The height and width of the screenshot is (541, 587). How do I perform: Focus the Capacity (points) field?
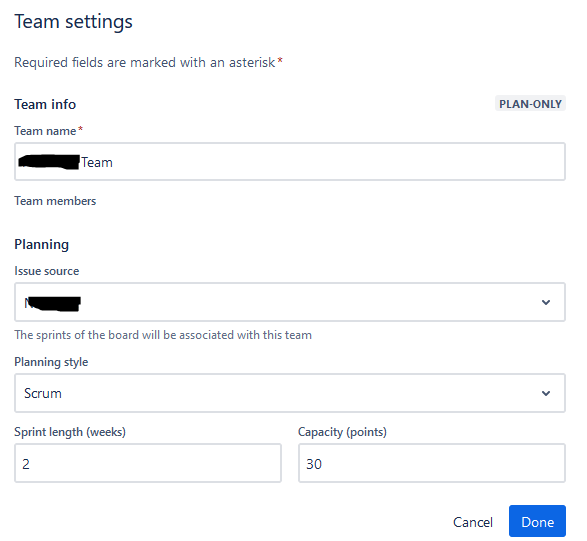coord(432,463)
